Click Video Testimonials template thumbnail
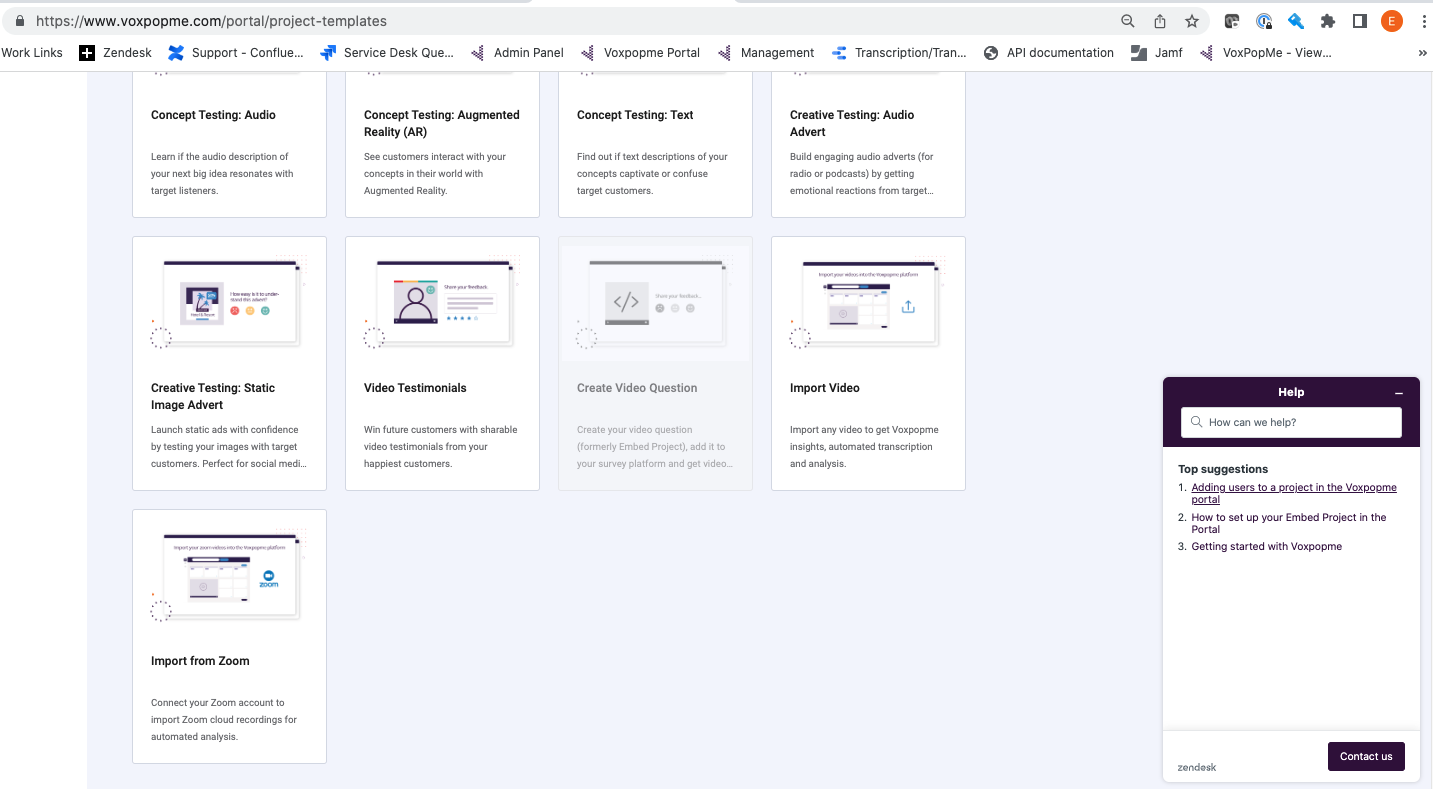The width and height of the screenshot is (1433, 789). pyautogui.click(x=442, y=303)
